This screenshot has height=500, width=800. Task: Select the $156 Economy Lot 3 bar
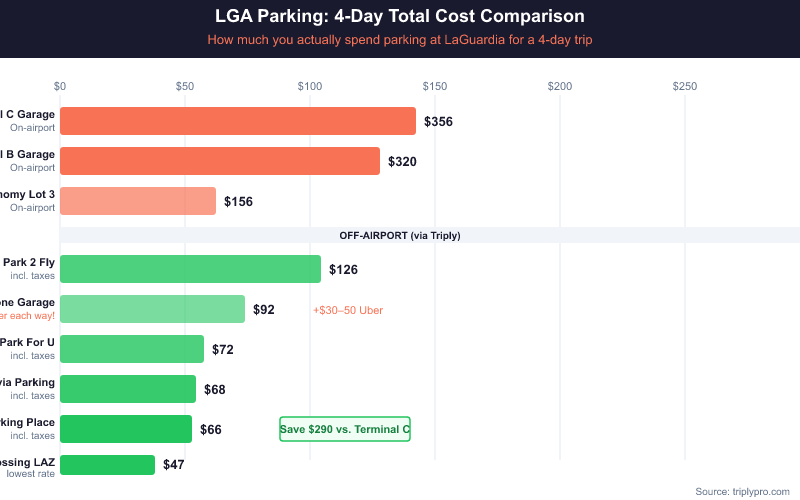[138, 201]
